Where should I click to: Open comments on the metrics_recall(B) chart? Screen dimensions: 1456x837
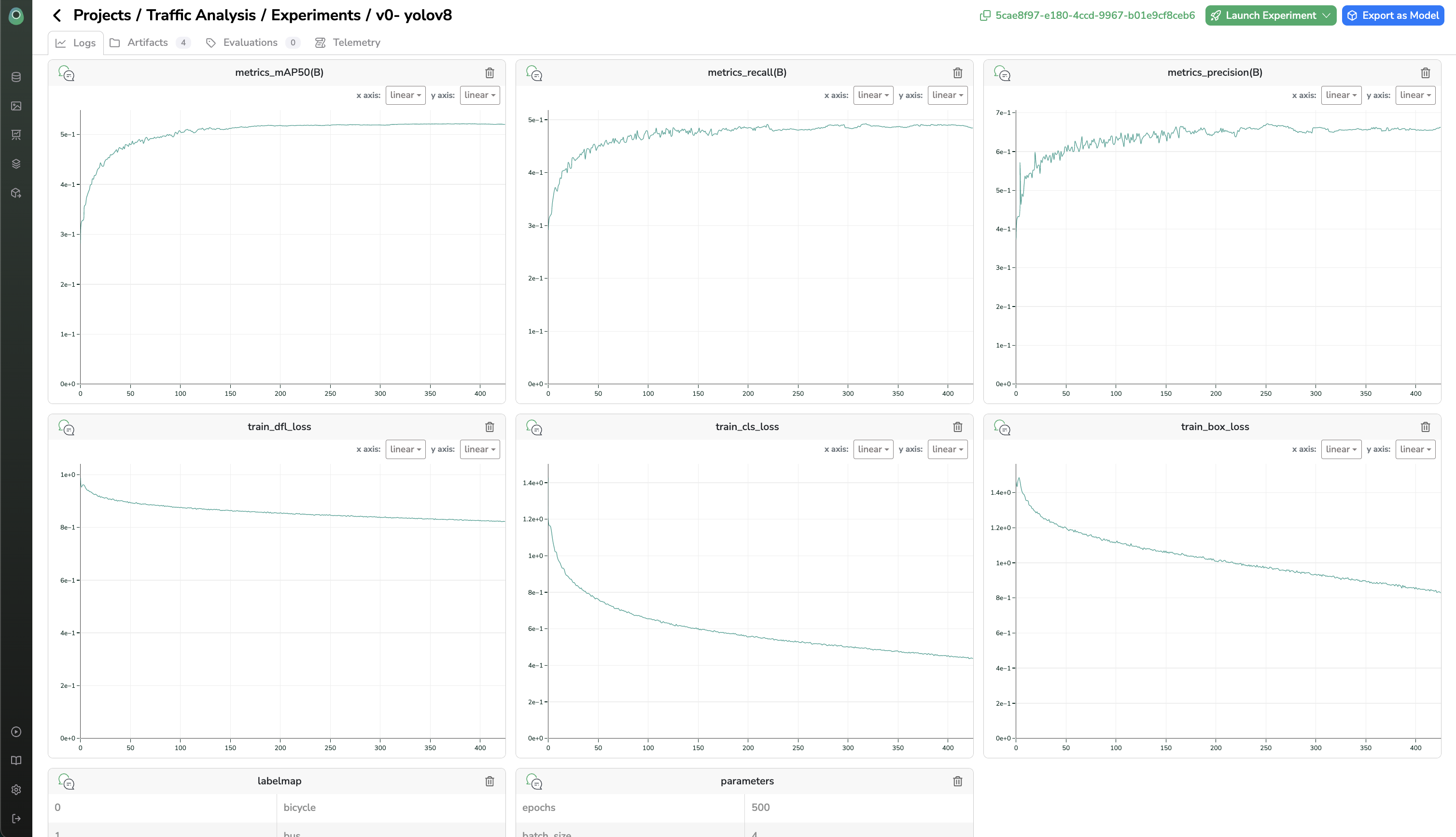pyautogui.click(x=534, y=73)
